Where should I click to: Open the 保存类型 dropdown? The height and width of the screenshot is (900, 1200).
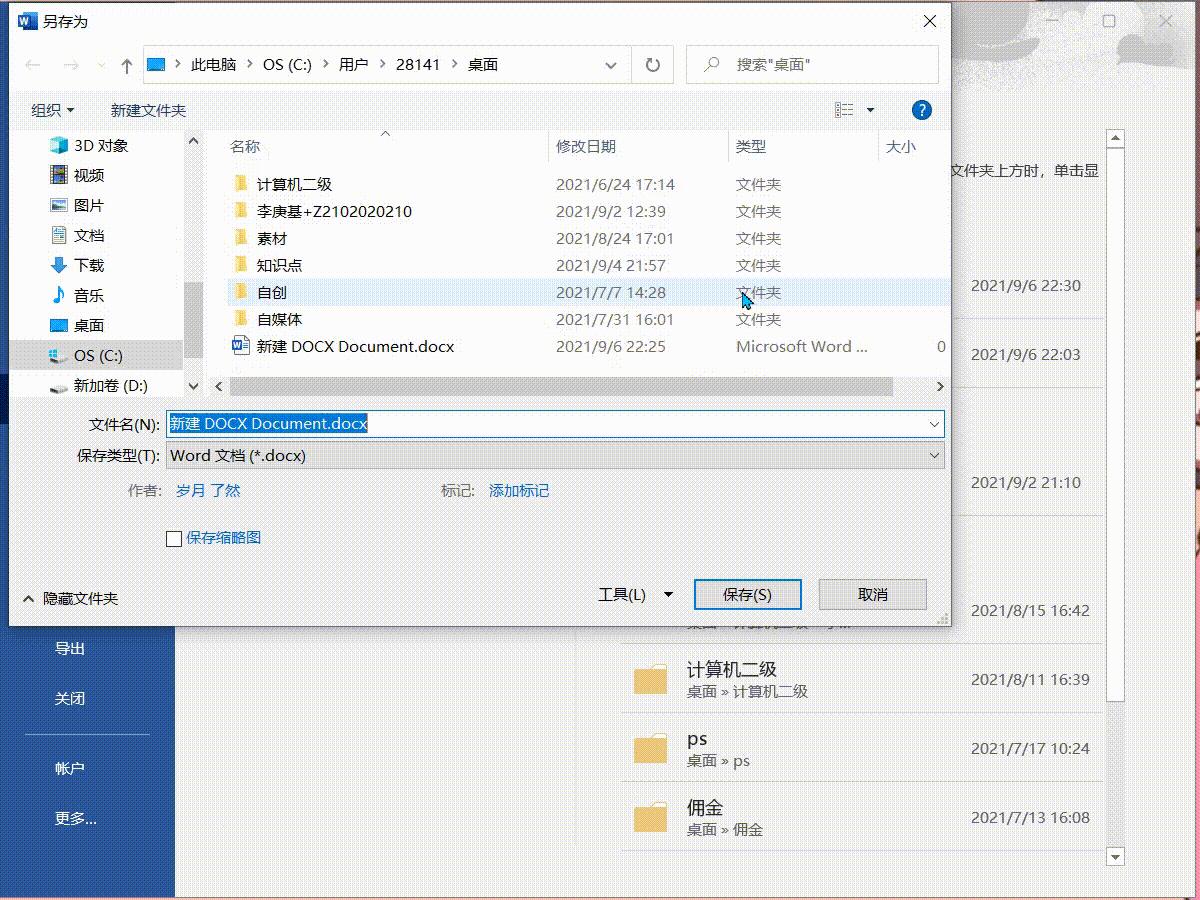(935, 455)
